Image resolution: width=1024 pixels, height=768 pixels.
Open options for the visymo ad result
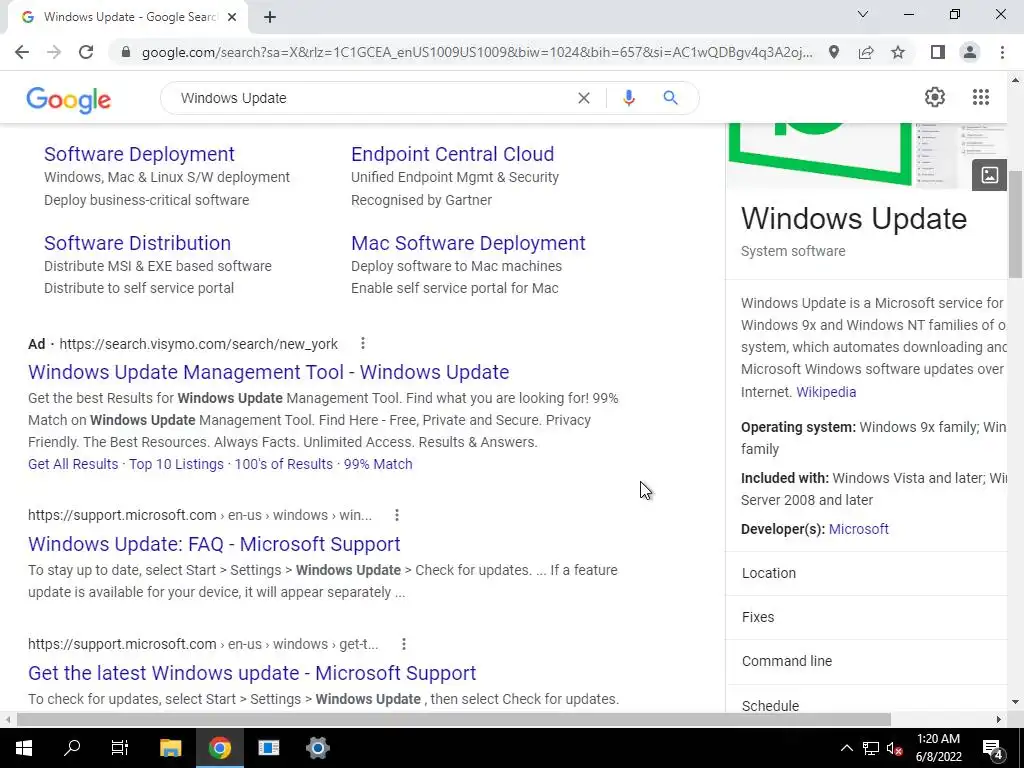coord(363,344)
